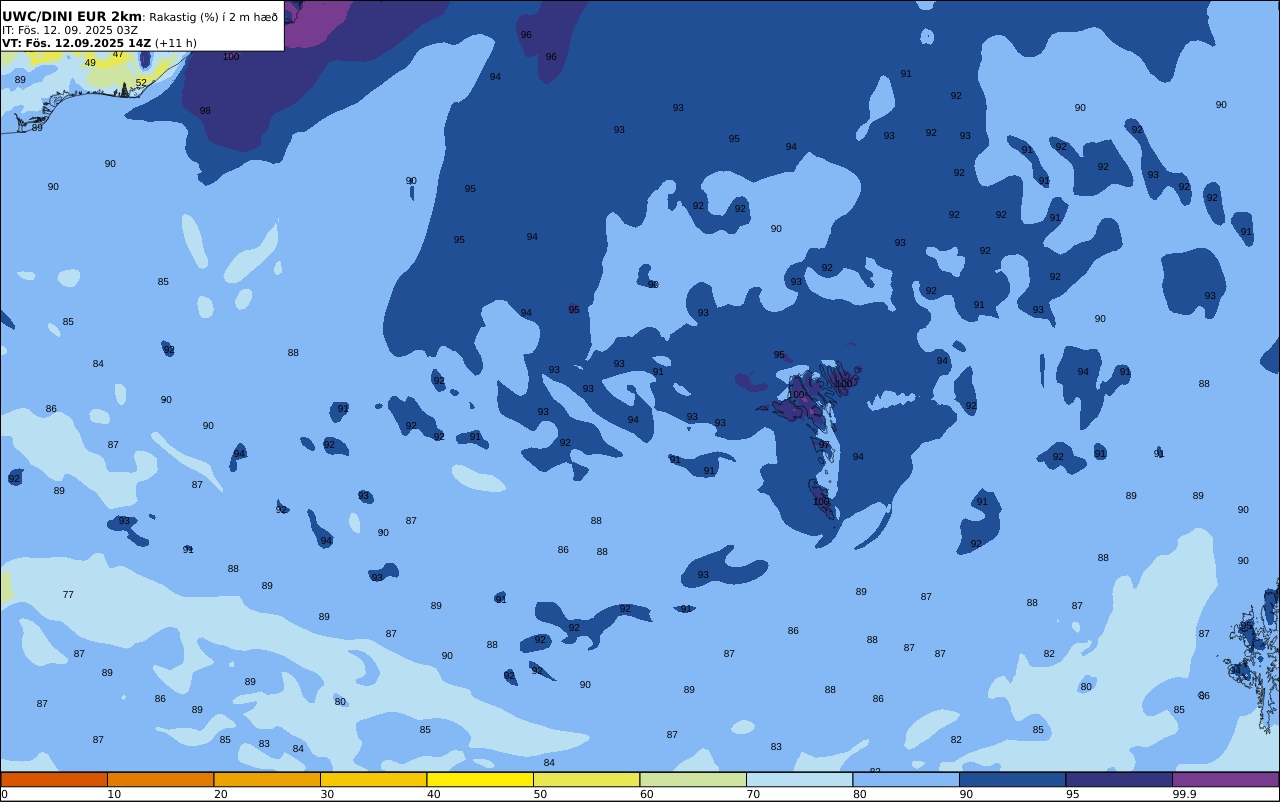Click the "UWC/DINI EUR 2km" title text
This screenshot has height=802, width=1280.
72,17
